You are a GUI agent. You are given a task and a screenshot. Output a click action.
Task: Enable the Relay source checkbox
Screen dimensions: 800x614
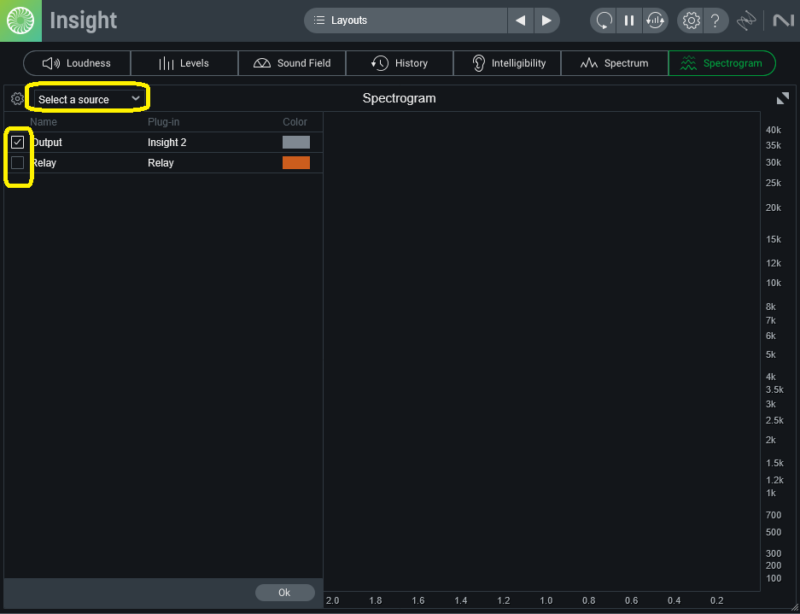click(18, 163)
